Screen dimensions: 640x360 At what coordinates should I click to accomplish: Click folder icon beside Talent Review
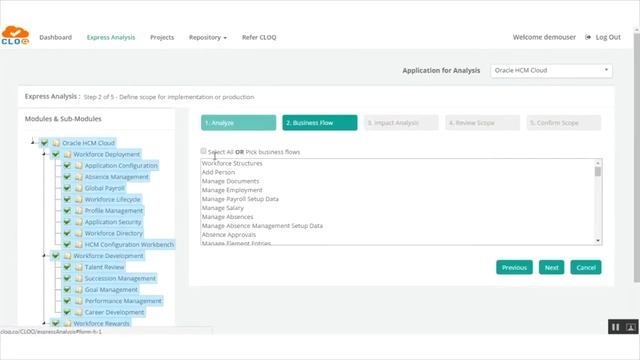pyautogui.click(x=79, y=267)
